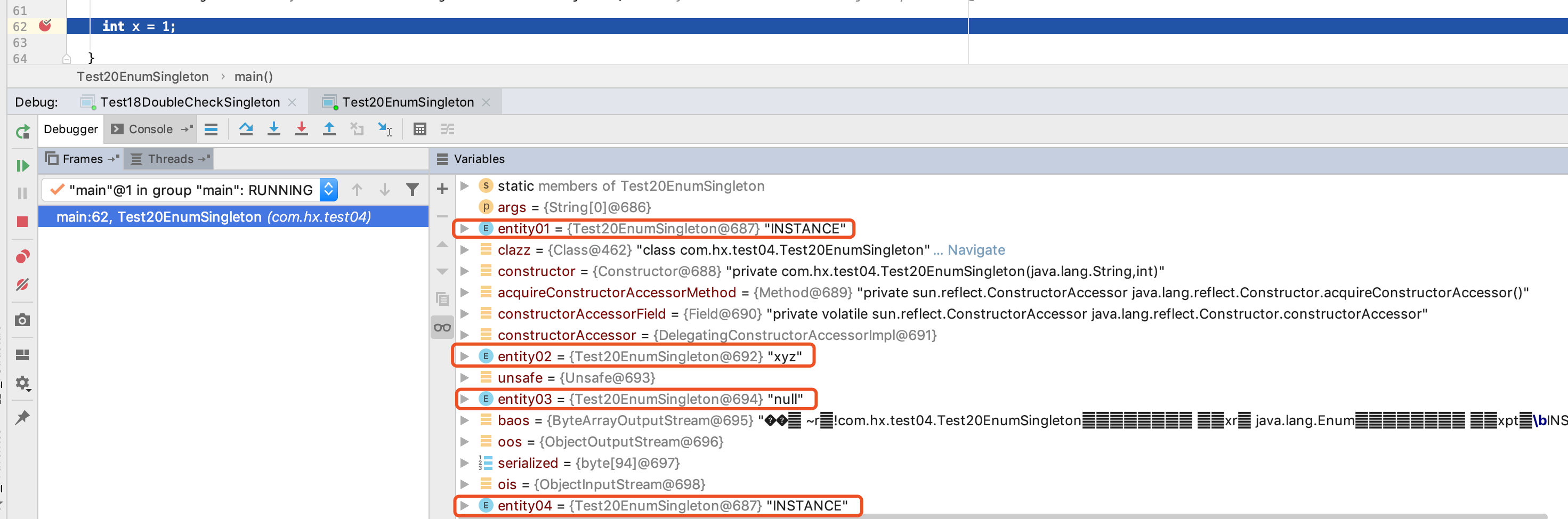Run to Cursor
Screen dimensions: 1568x519
pyautogui.click(x=385, y=129)
